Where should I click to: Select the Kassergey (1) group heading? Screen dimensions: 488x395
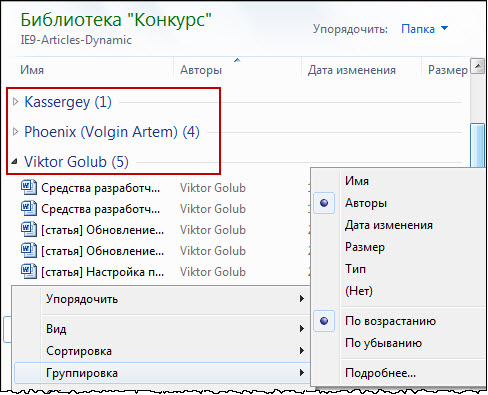[68, 102]
